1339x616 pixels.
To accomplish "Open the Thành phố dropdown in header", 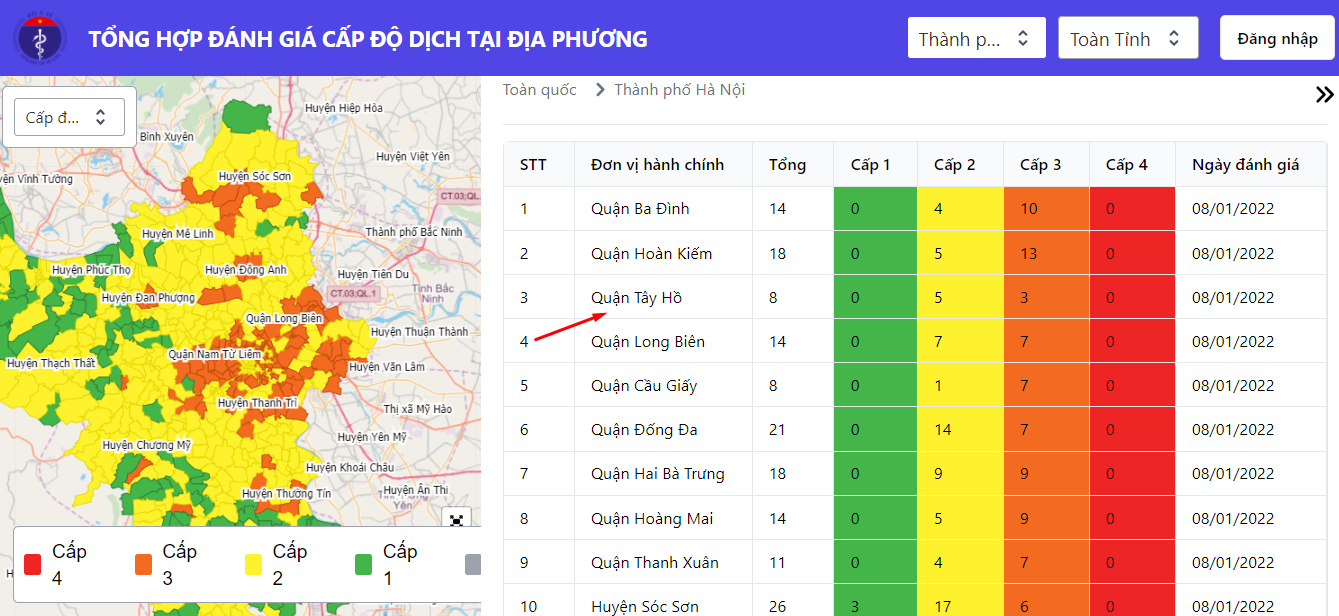I will click(x=976, y=39).
